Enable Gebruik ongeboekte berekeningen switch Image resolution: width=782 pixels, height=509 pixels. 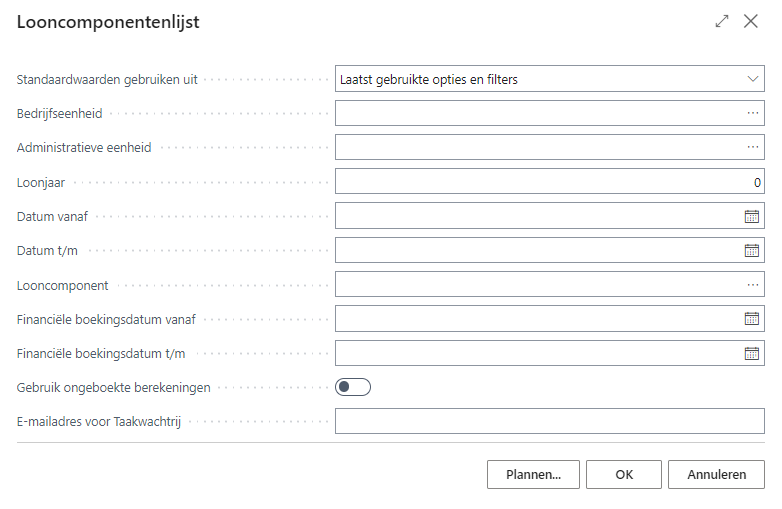[x=353, y=387]
